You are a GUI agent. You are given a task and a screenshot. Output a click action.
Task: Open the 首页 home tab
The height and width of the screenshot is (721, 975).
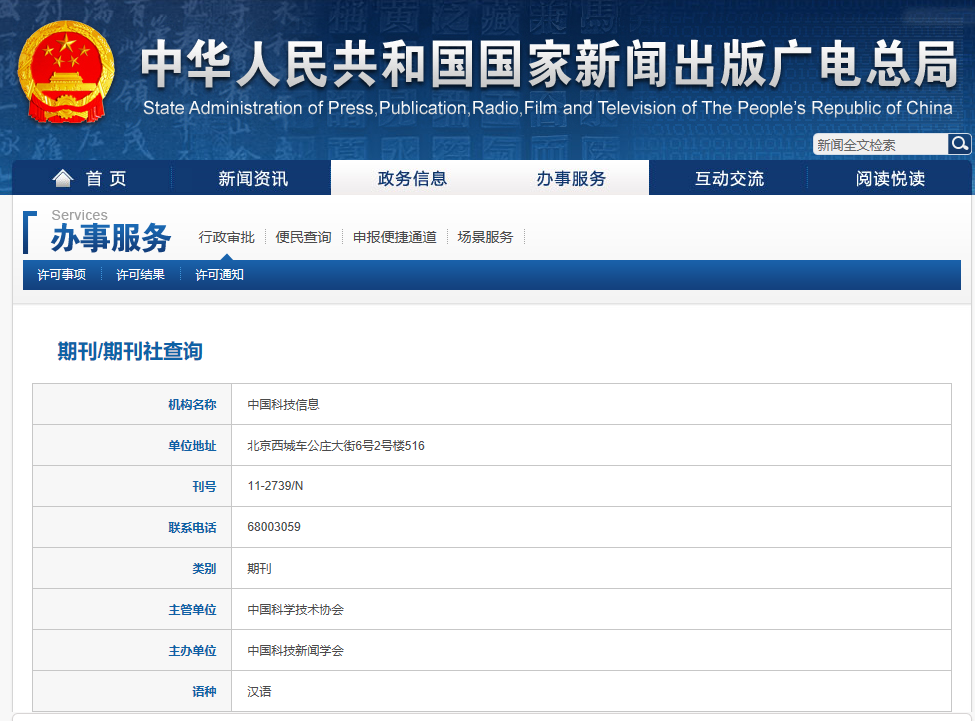point(91,178)
